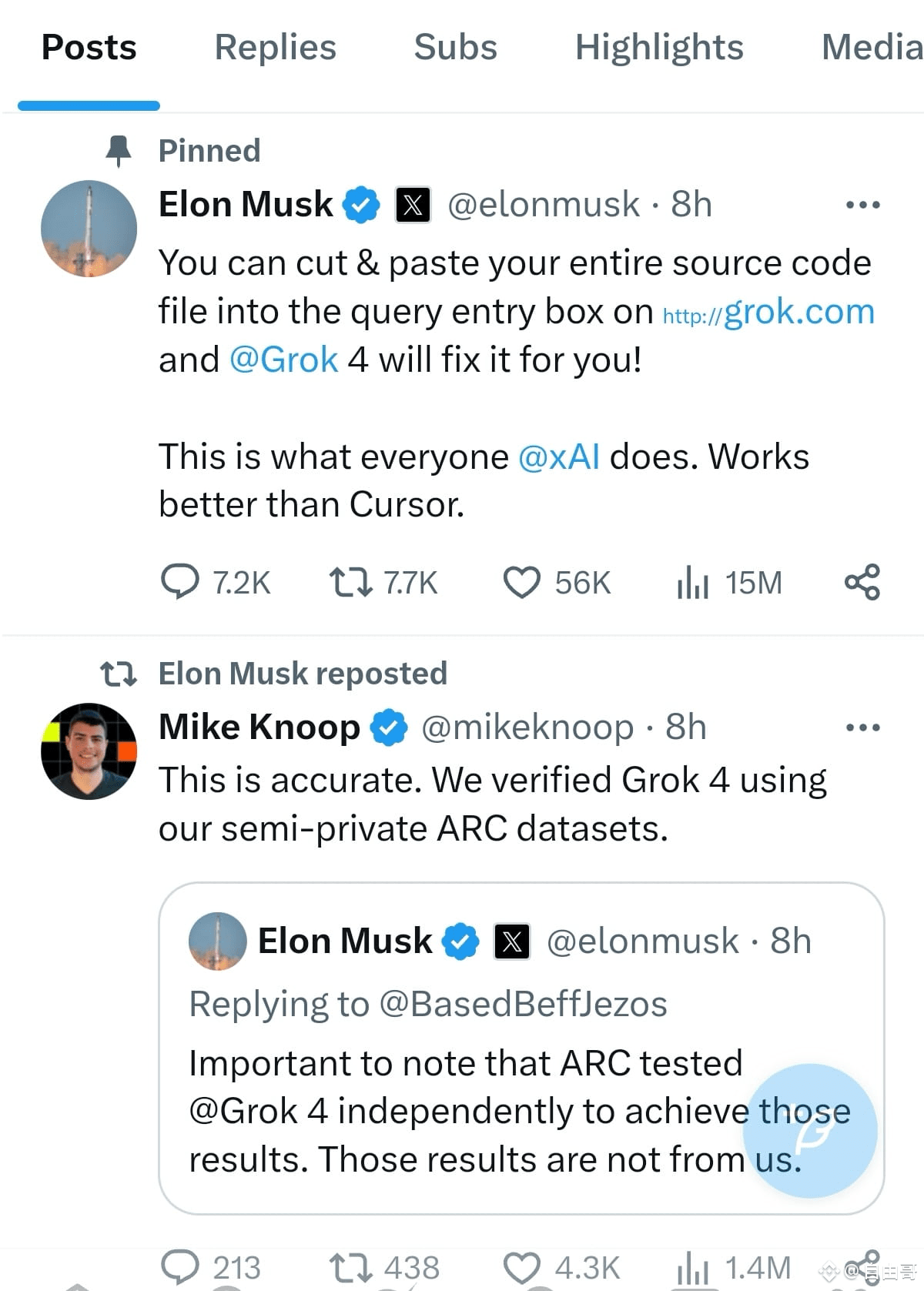The height and width of the screenshot is (1291, 924).
Task: Tap the @Grok mention in pinned post
Action: pos(283,360)
